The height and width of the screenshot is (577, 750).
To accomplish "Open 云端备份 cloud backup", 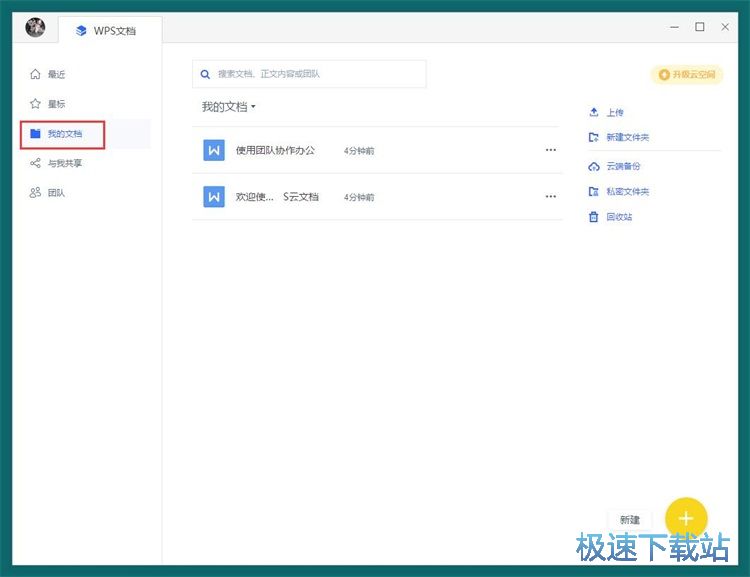I will [x=623, y=167].
